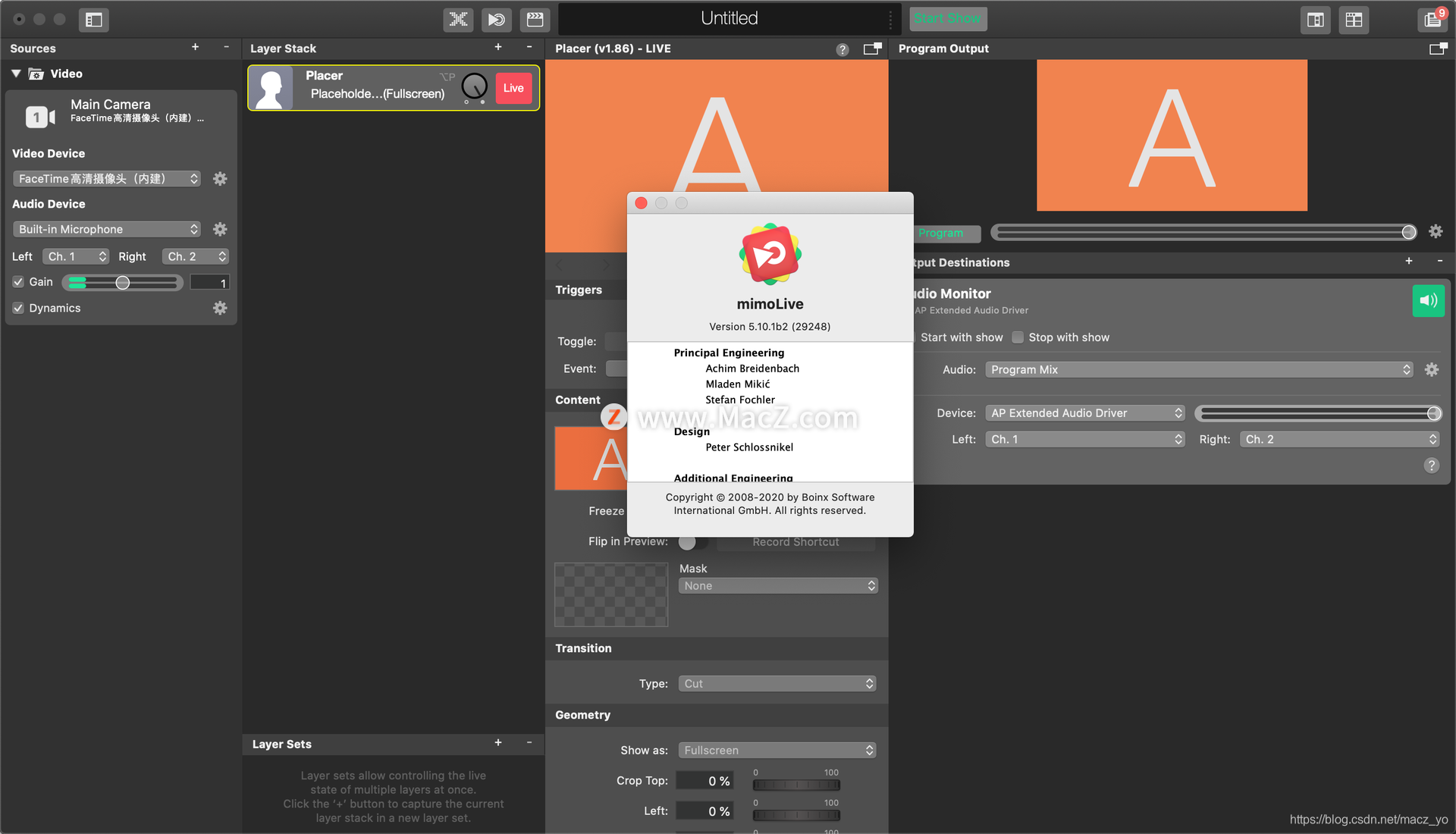Click the clapperboard recording toolbar icon

(x=535, y=20)
